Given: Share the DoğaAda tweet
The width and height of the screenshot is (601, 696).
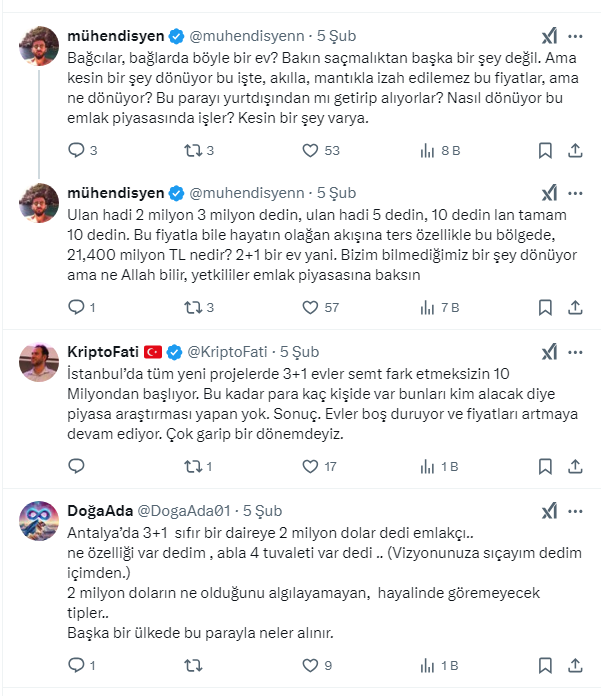Looking at the screenshot, I should 575,663.
